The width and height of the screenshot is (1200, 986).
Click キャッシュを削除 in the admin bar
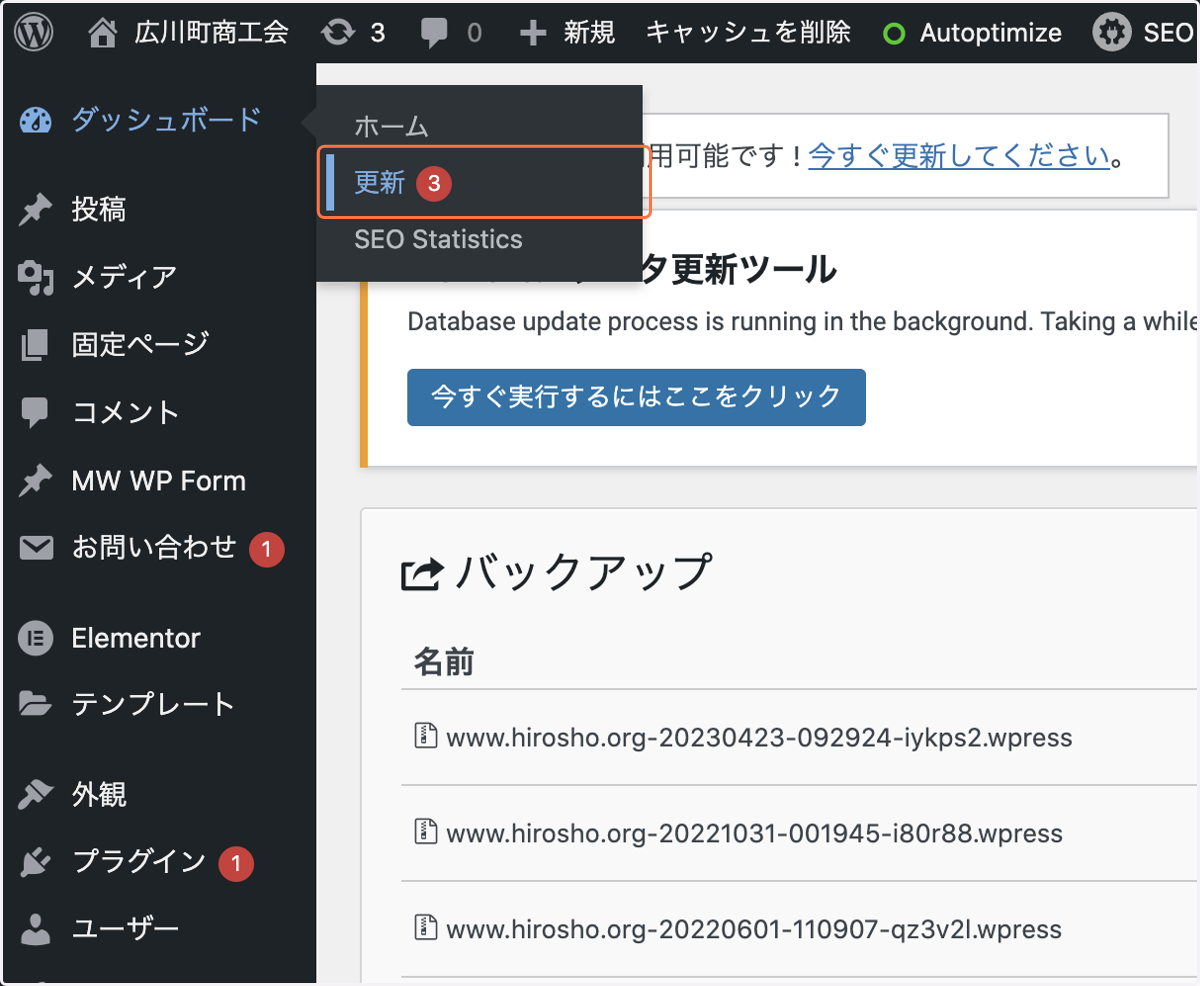pos(748,33)
